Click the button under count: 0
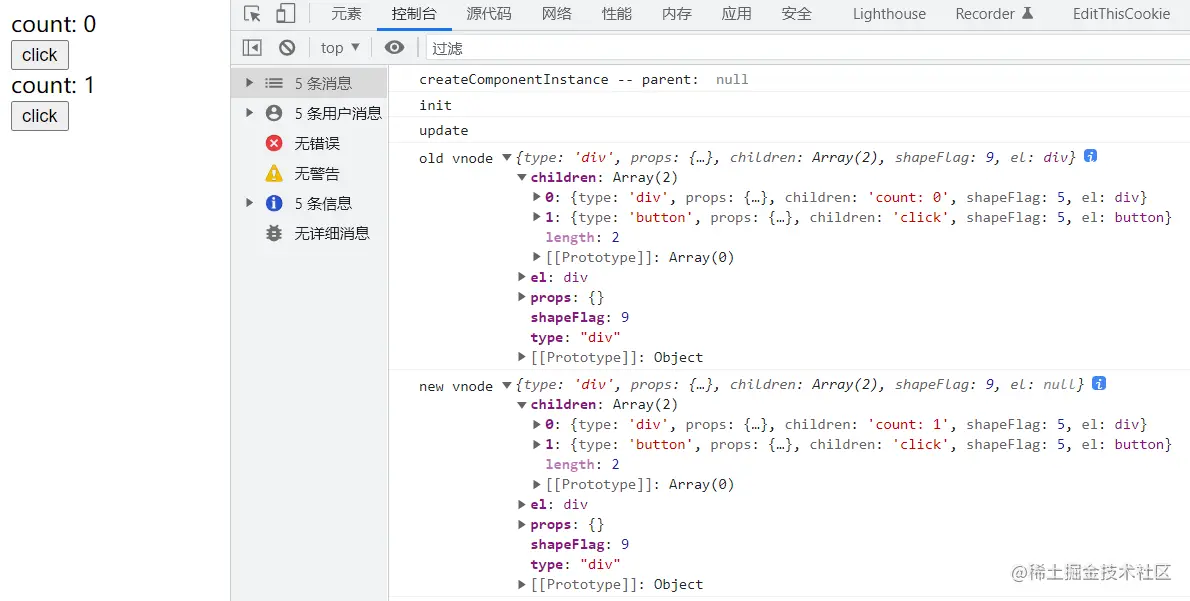Image resolution: width=1190 pixels, height=601 pixels. point(39,55)
